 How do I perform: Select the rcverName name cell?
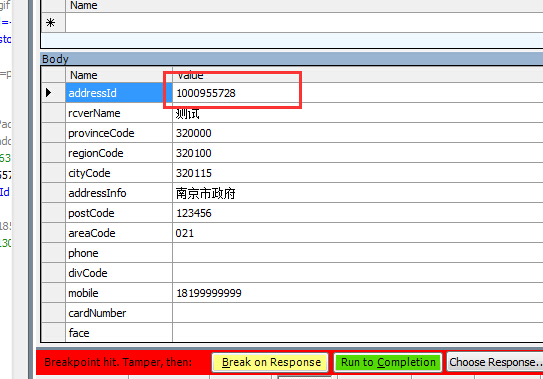(x=119, y=113)
